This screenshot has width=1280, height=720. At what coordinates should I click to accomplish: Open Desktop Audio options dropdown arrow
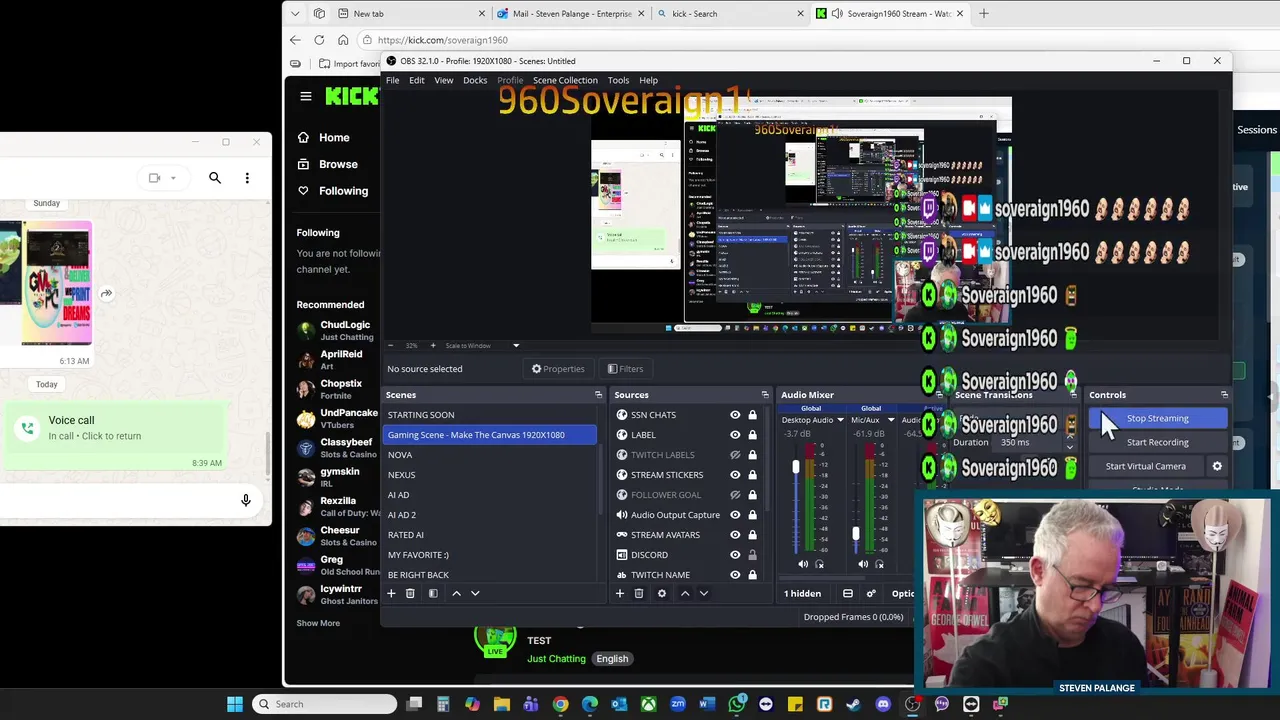(840, 420)
